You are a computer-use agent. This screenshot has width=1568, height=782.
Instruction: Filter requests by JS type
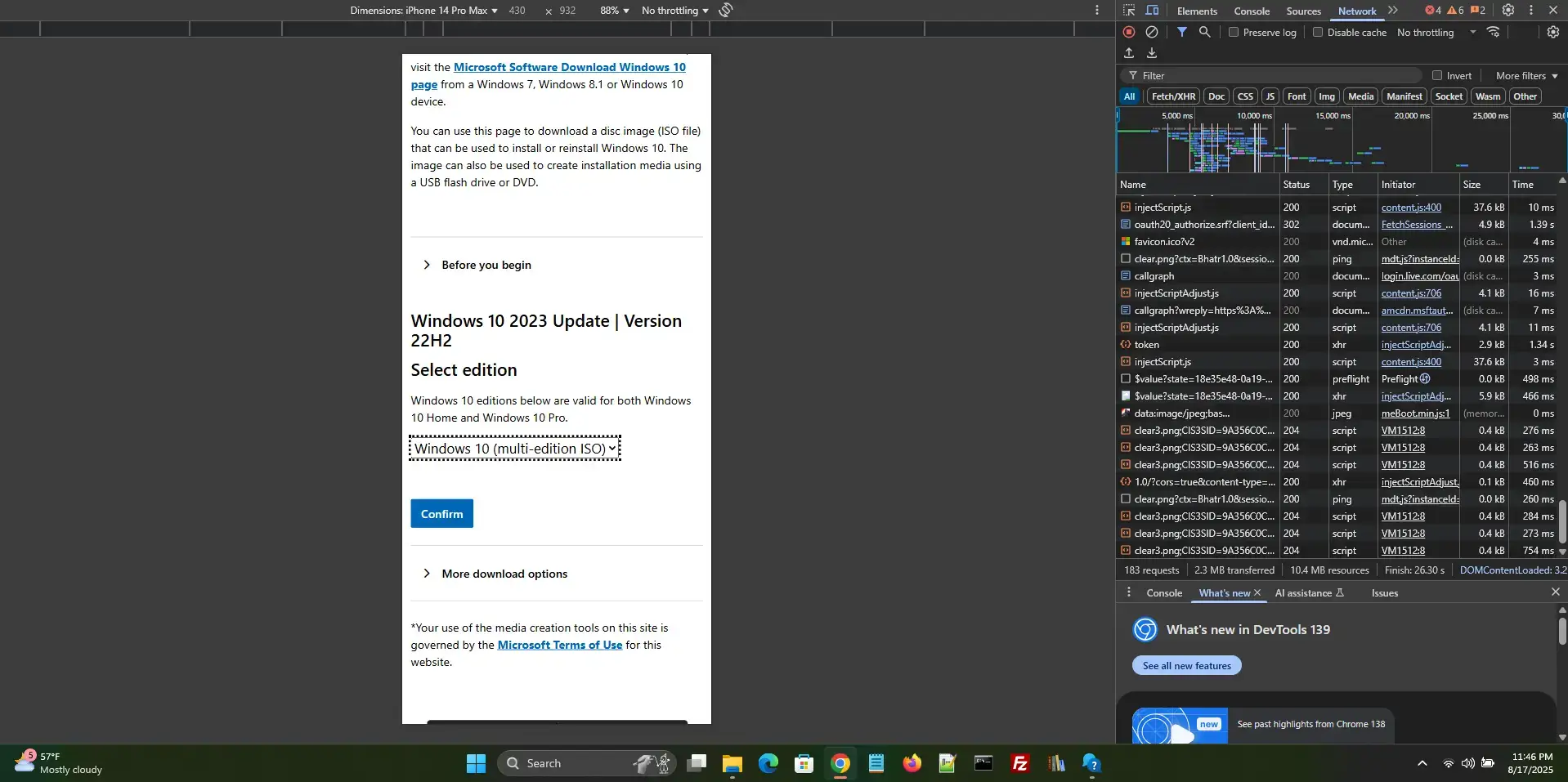click(1270, 96)
